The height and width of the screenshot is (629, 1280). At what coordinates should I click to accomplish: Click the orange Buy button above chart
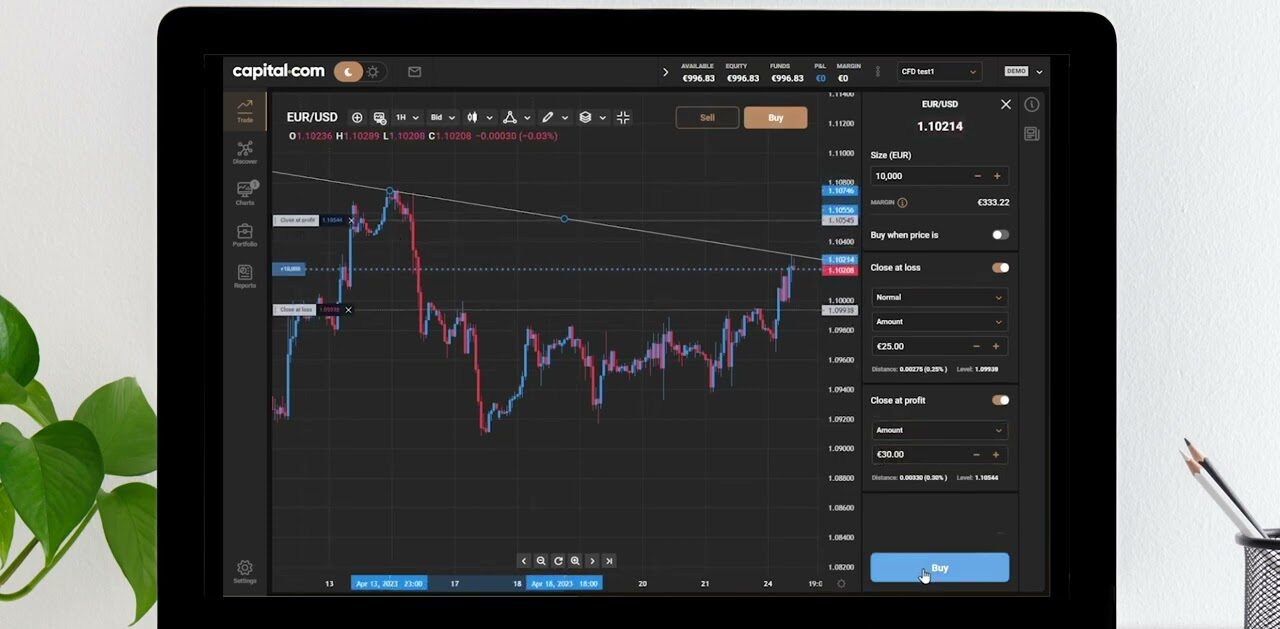(775, 117)
